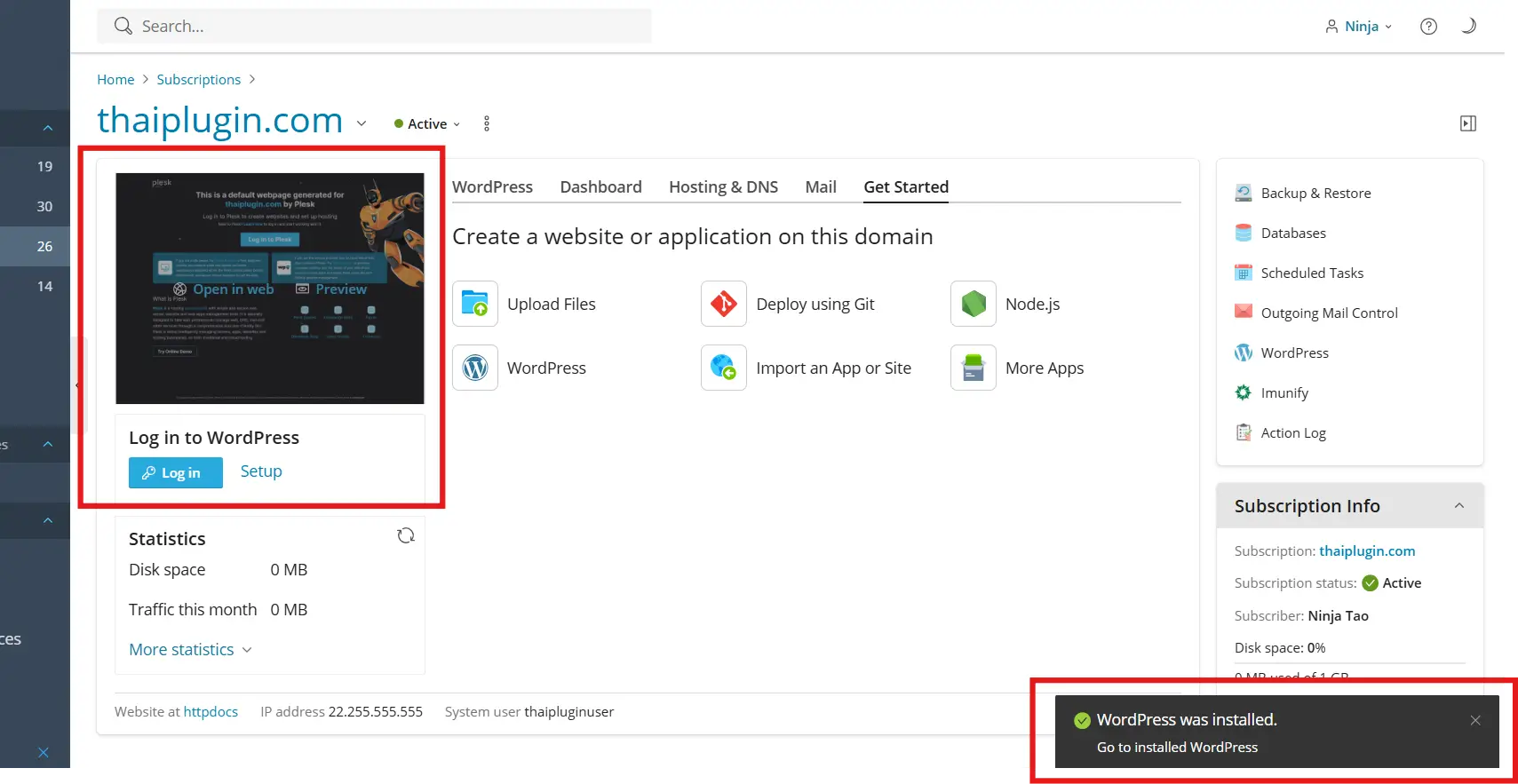This screenshot has height=784, width=1518.
Task: Click the More Apps icon
Action: [x=974, y=368]
